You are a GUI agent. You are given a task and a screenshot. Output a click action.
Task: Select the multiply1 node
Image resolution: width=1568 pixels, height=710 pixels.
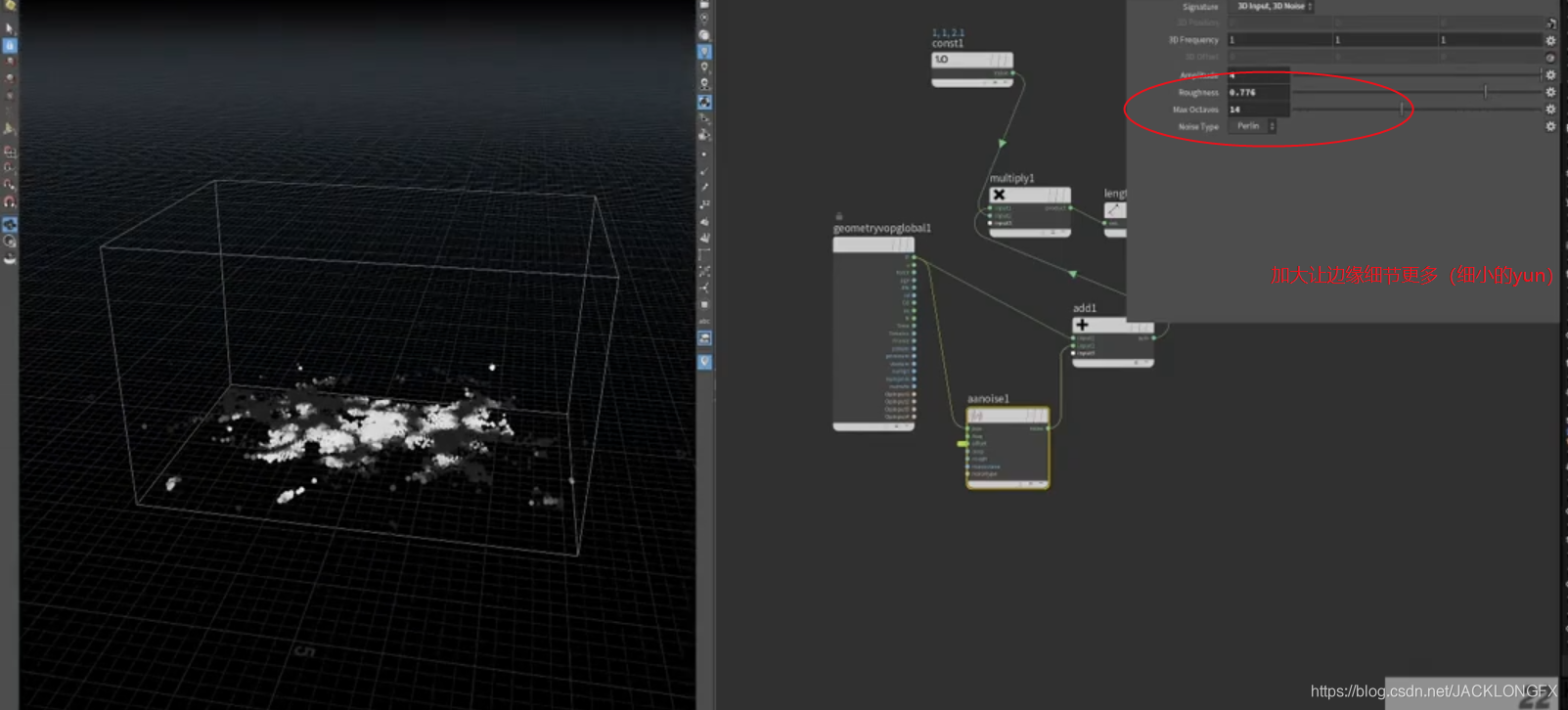tap(1029, 211)
